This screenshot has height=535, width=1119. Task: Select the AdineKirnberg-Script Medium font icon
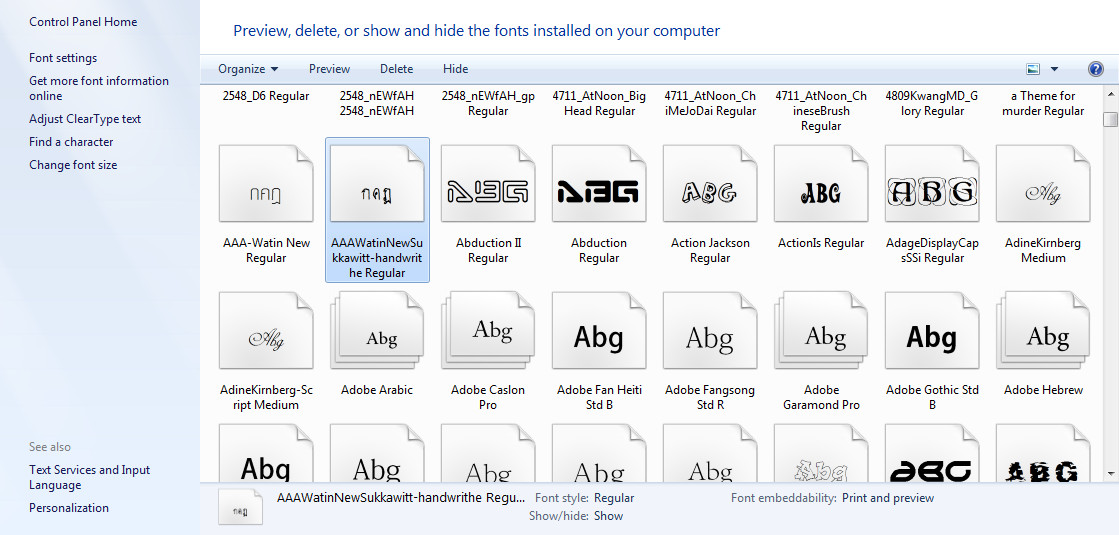[266, 330]
